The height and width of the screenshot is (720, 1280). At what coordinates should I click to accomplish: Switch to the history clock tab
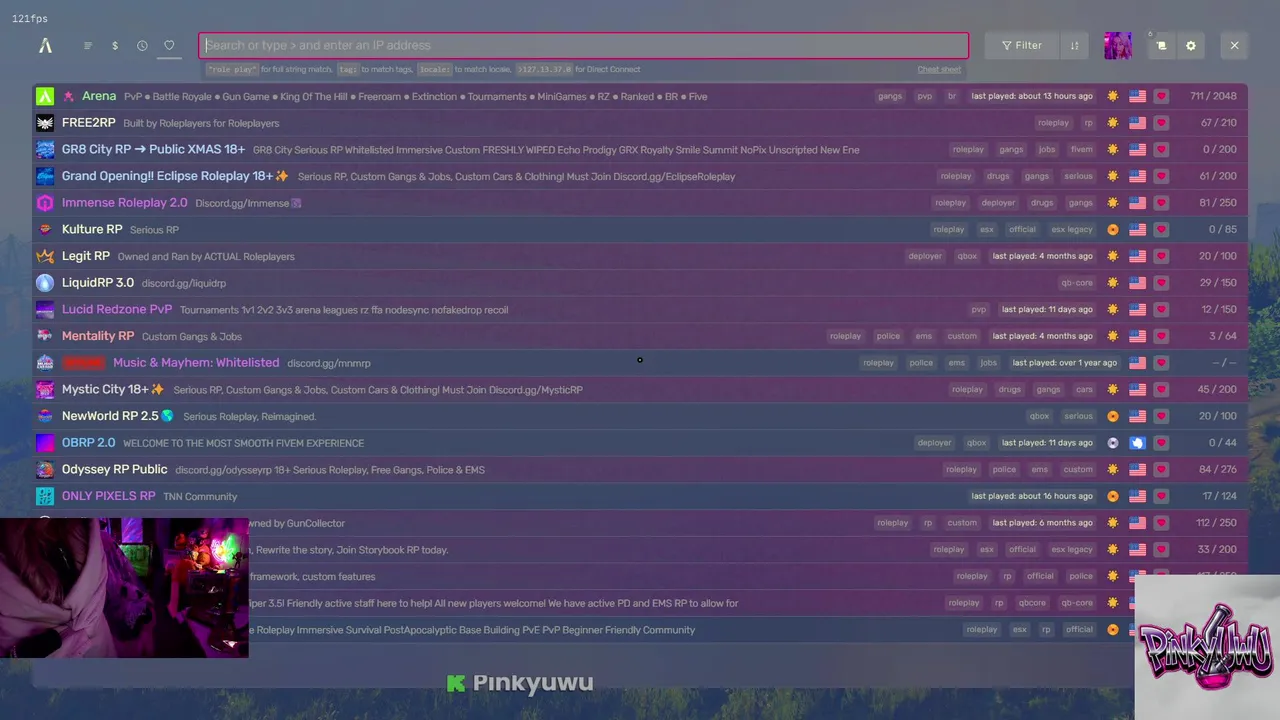pos(142,46)
